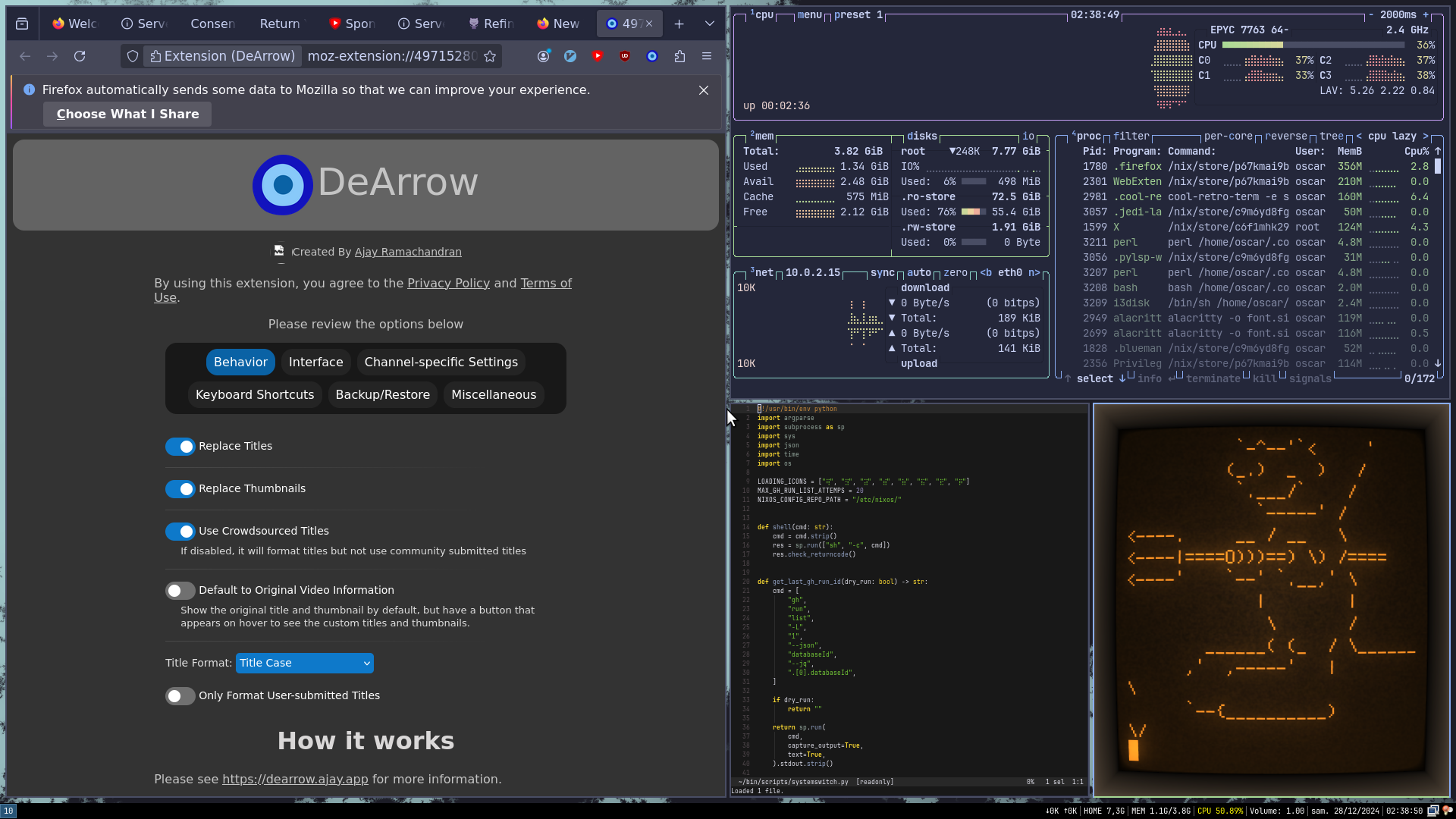This screenshot has height=819, width=1456.
Task: Bookmark this page with the star icon
Action: click(x=490, y=56)
